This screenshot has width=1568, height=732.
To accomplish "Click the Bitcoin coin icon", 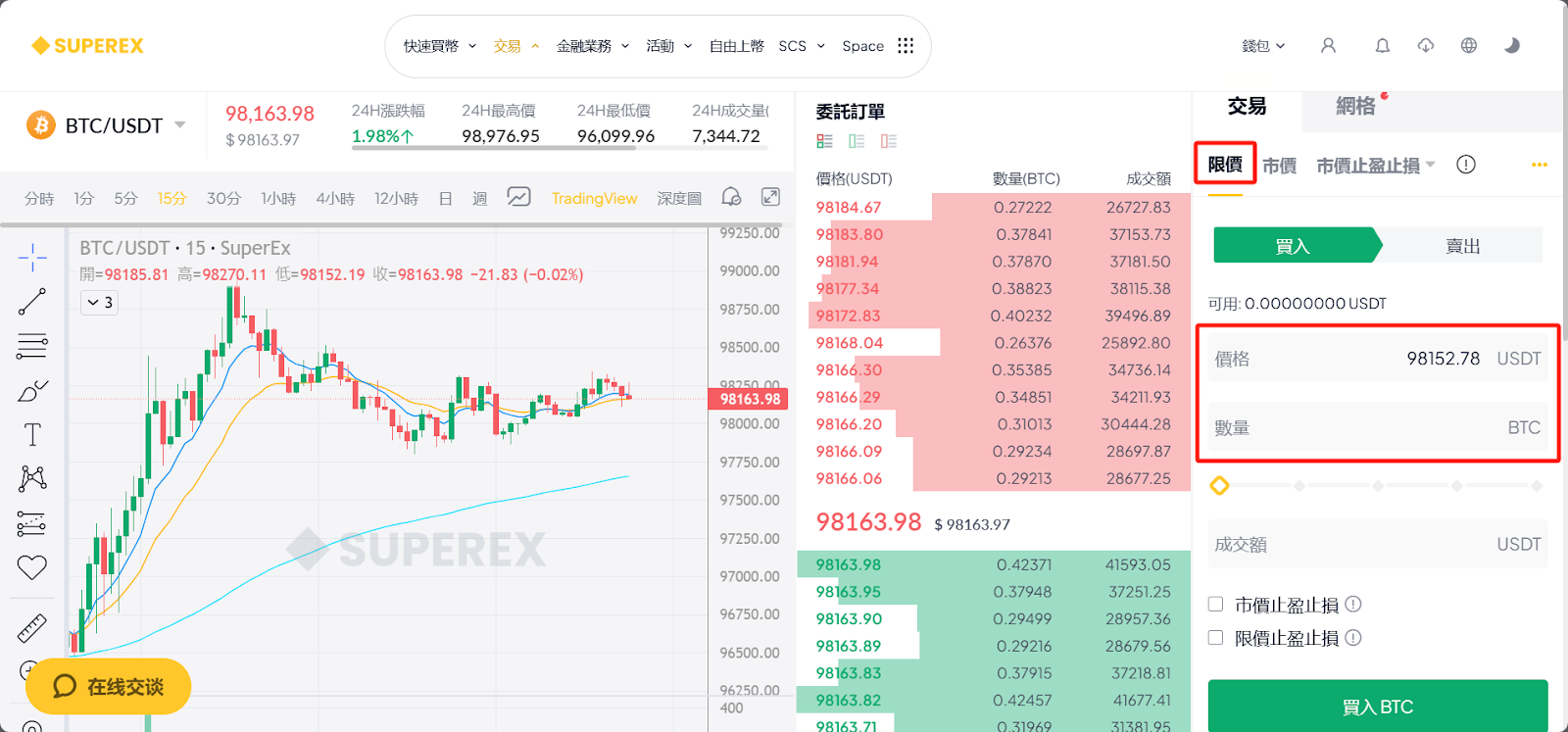I will [41, 125].
